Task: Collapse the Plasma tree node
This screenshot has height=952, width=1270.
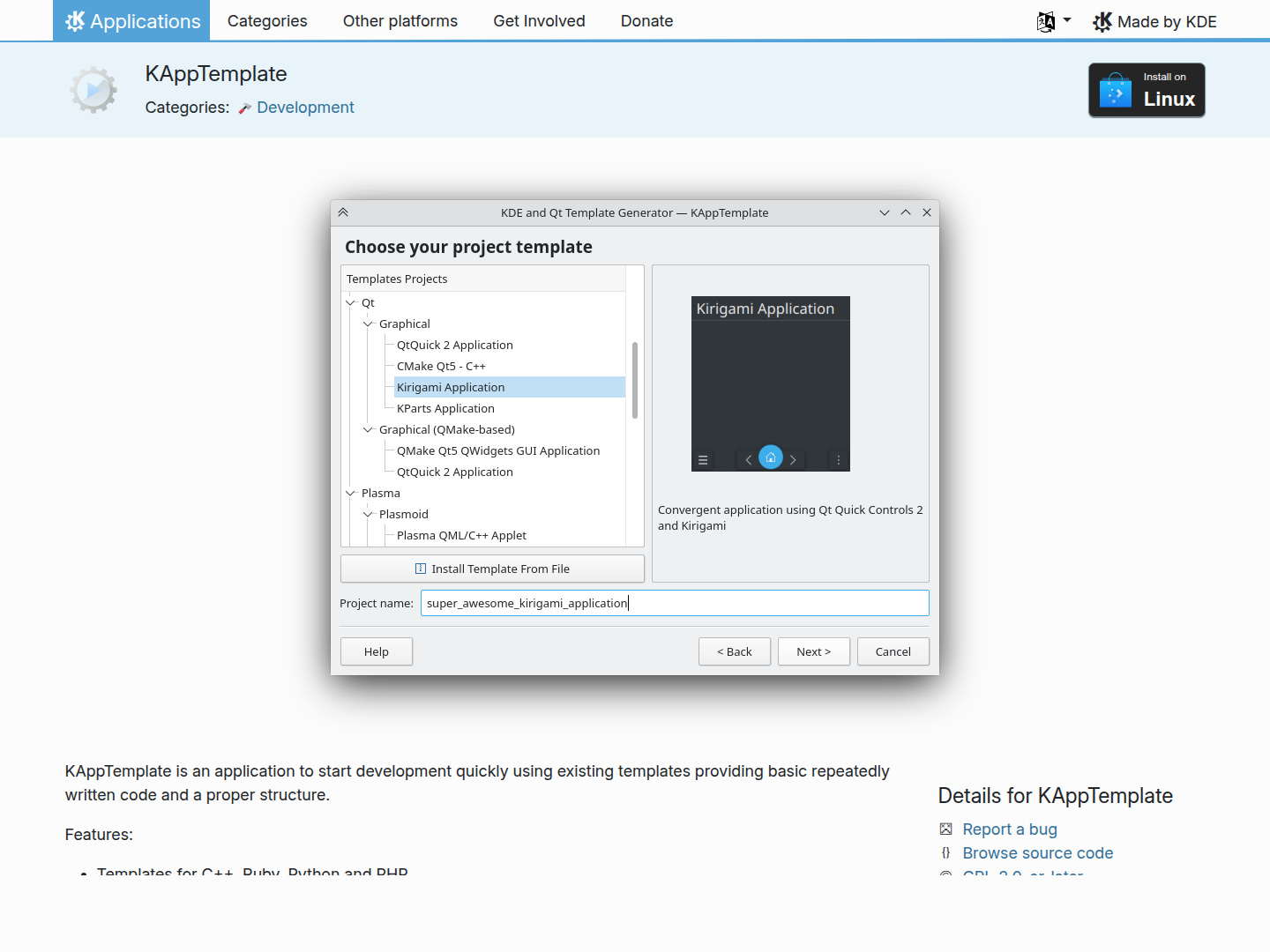Action: point(351,493)
